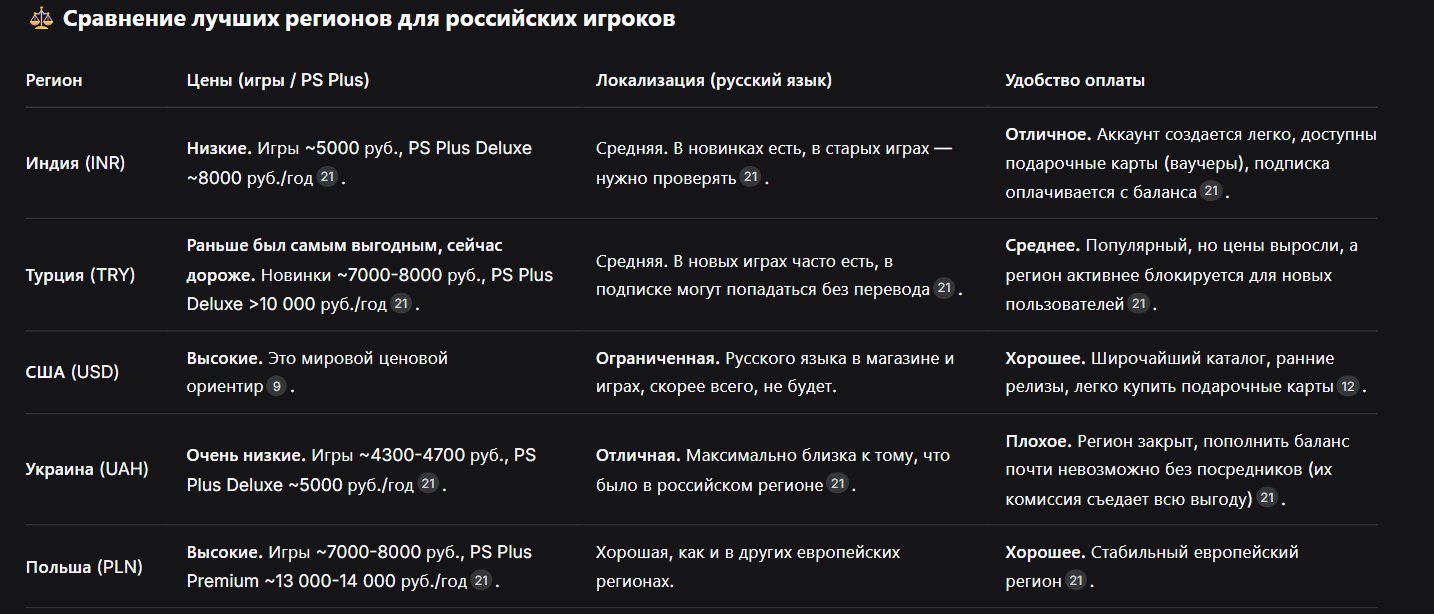Open citation 9 in USA prices cell
Viewport: 1434px width, 614px height.
click(277, 386)
